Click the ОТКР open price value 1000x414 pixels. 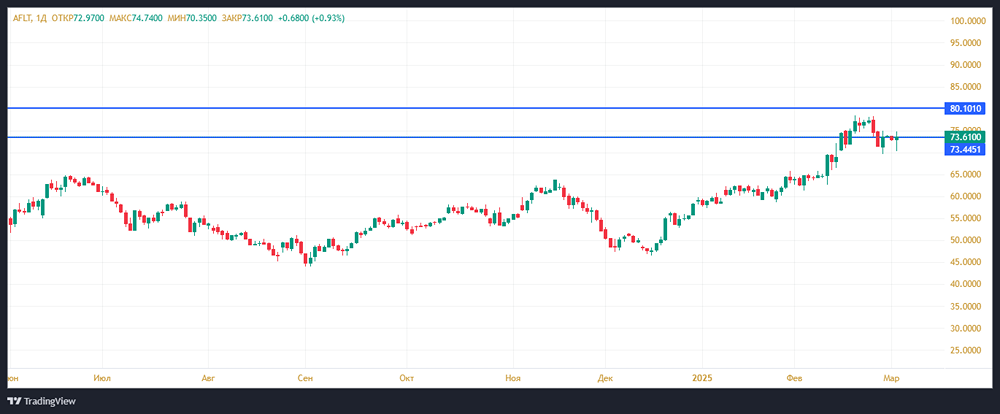92,19
